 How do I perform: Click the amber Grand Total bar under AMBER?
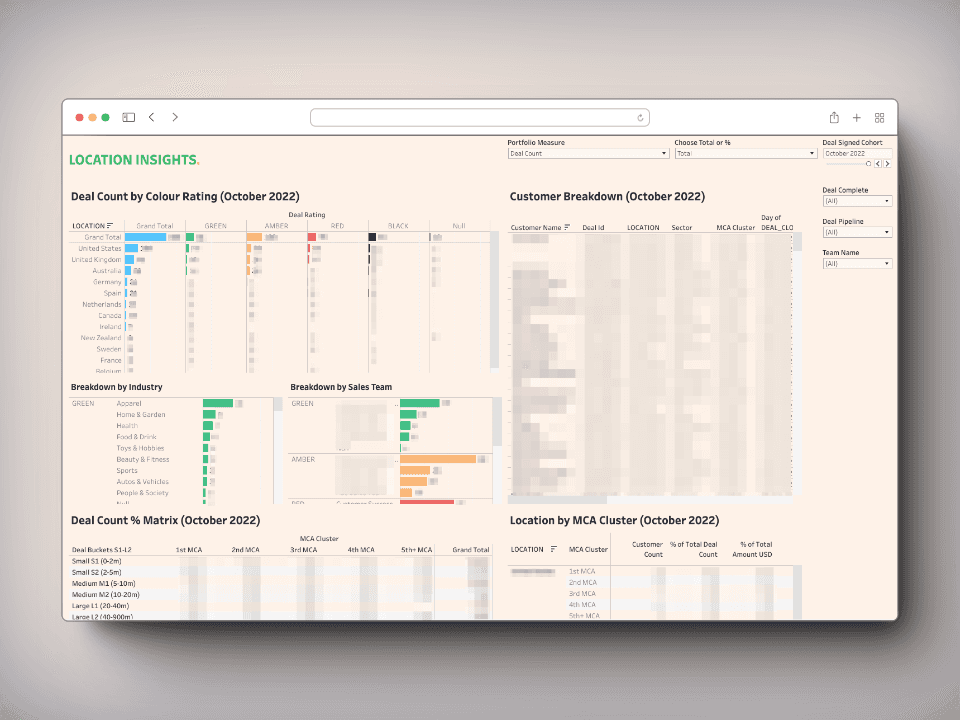coord(255,237)
